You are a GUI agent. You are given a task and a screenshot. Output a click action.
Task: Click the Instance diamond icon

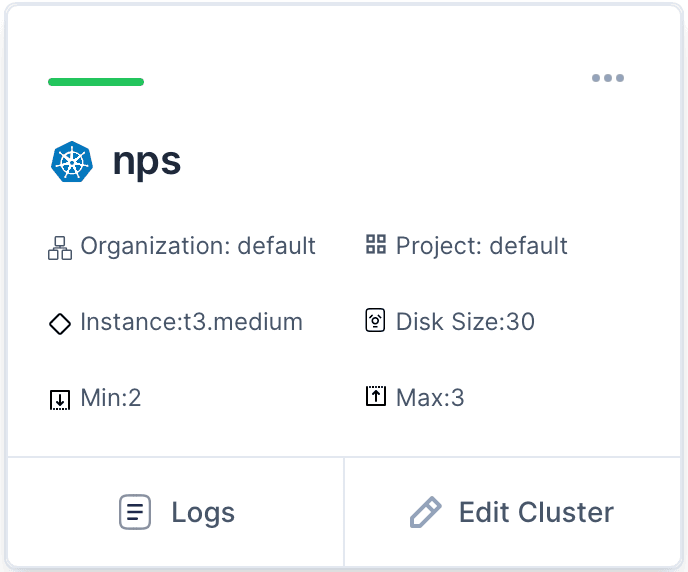[60, 324]
